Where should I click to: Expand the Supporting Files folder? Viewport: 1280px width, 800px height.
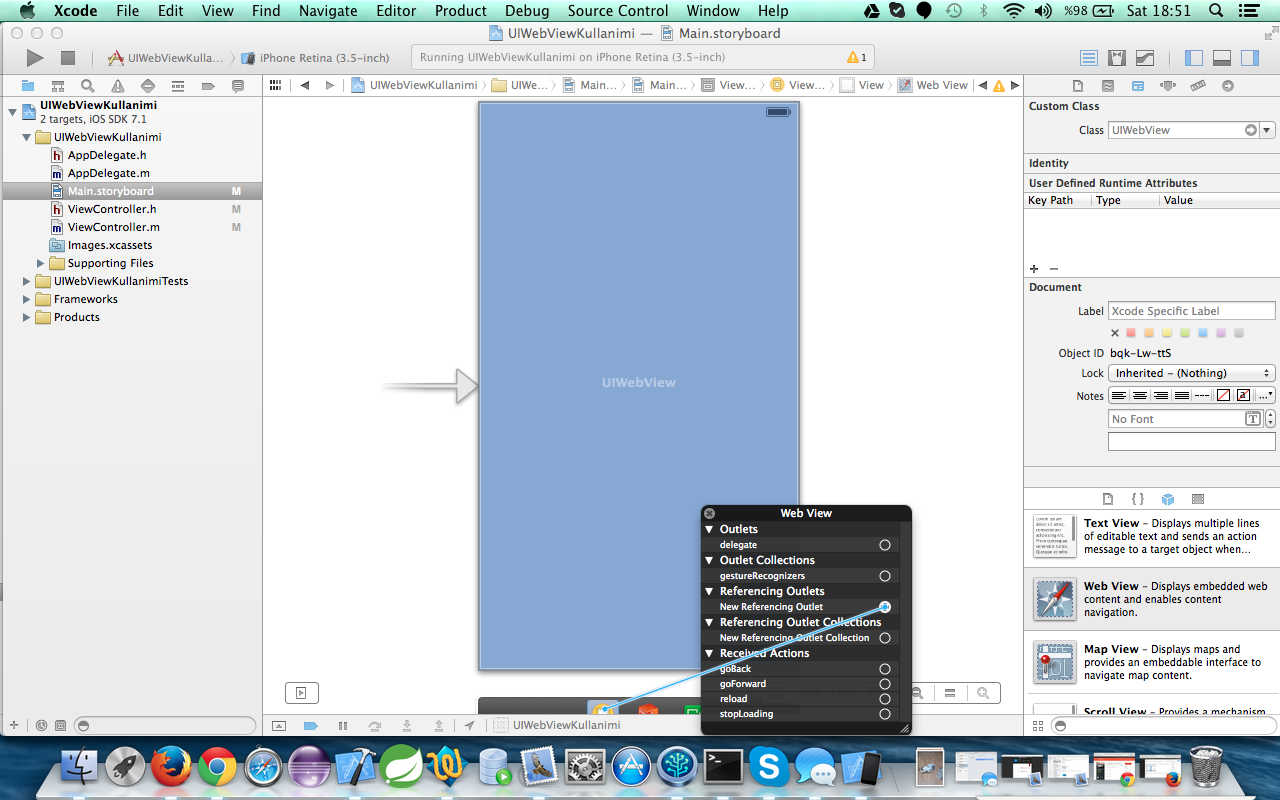click(x=41, y=263)
